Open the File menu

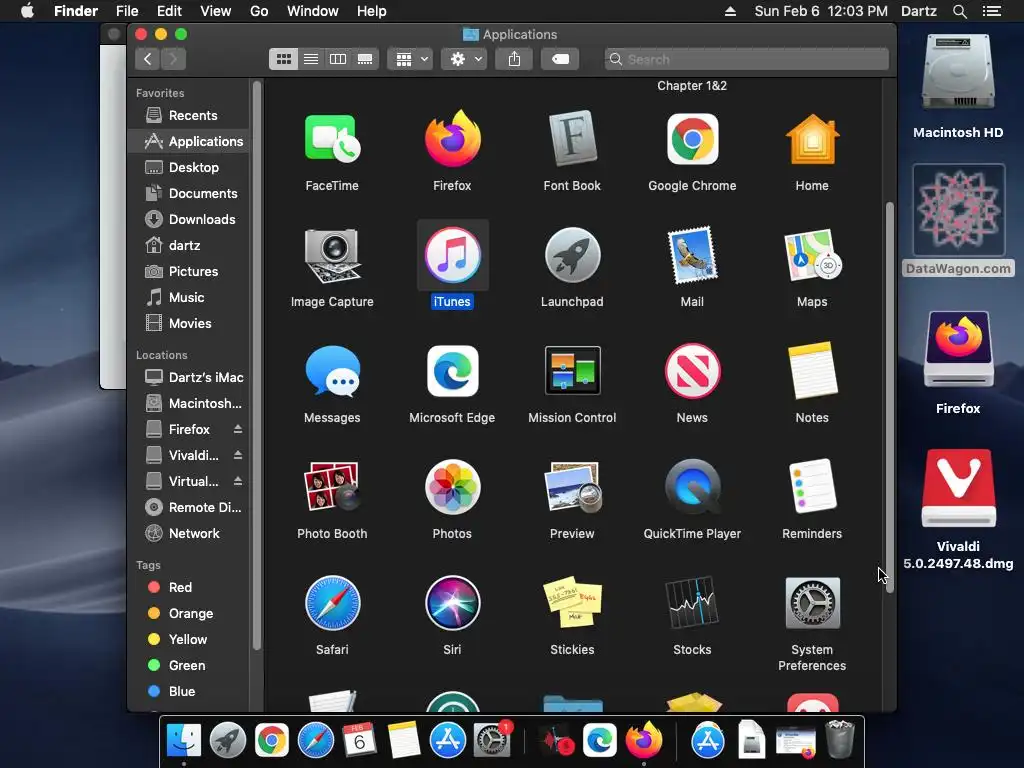pos(127,11)
